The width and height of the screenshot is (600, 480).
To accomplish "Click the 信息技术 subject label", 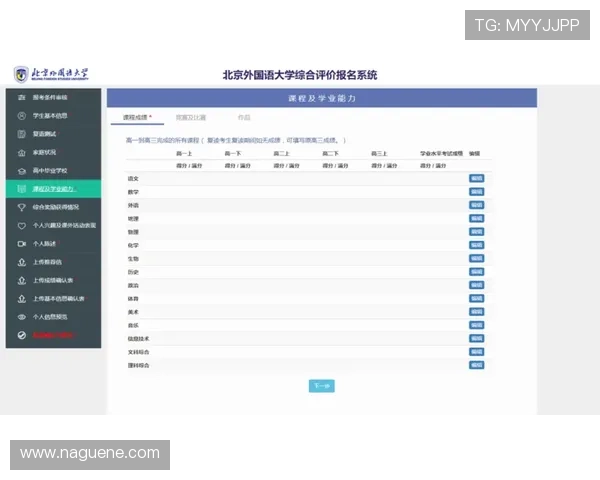I will point(139,339).
